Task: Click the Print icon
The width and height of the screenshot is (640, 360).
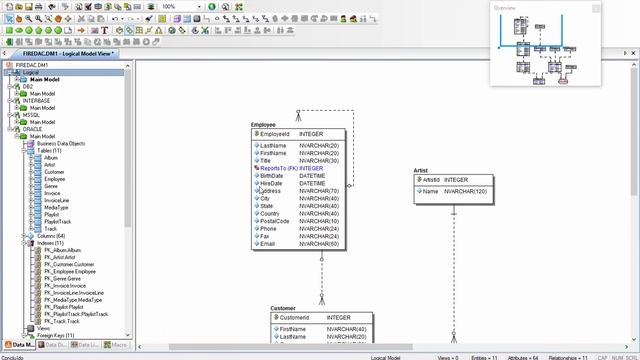Action: click(x=38, y=7)
